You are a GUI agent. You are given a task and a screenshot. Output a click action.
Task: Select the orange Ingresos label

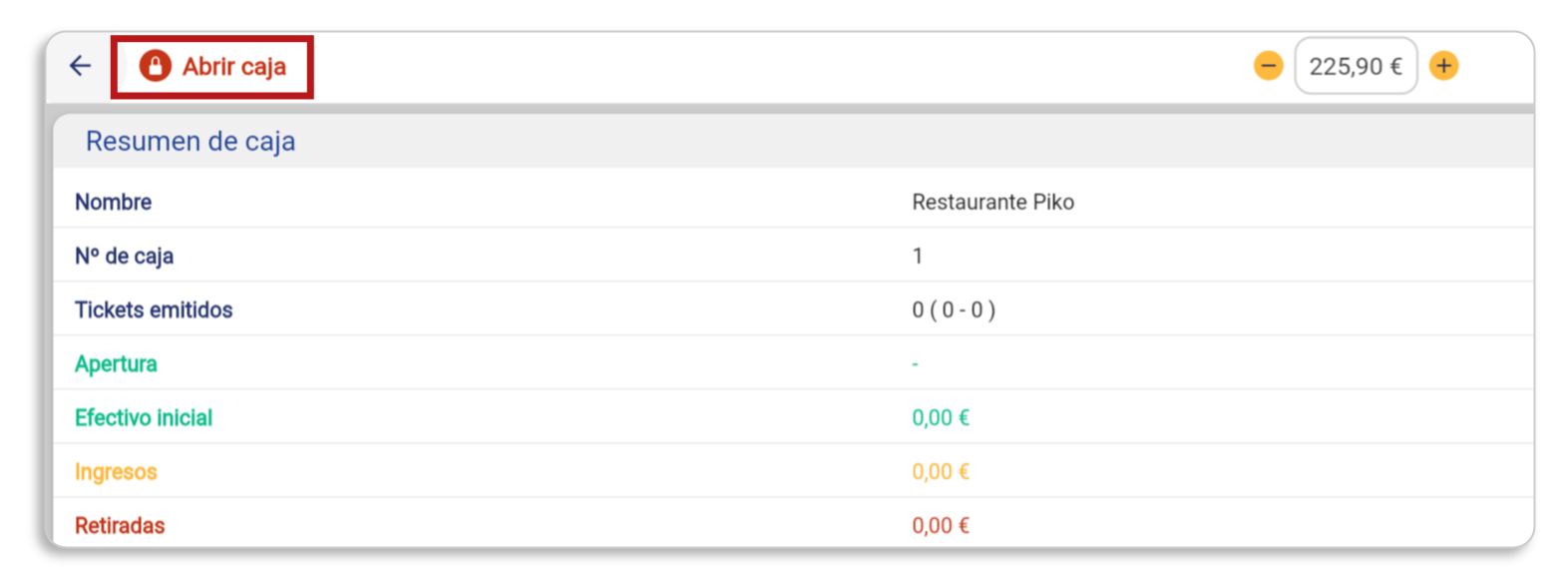click(x=116, y=472)
